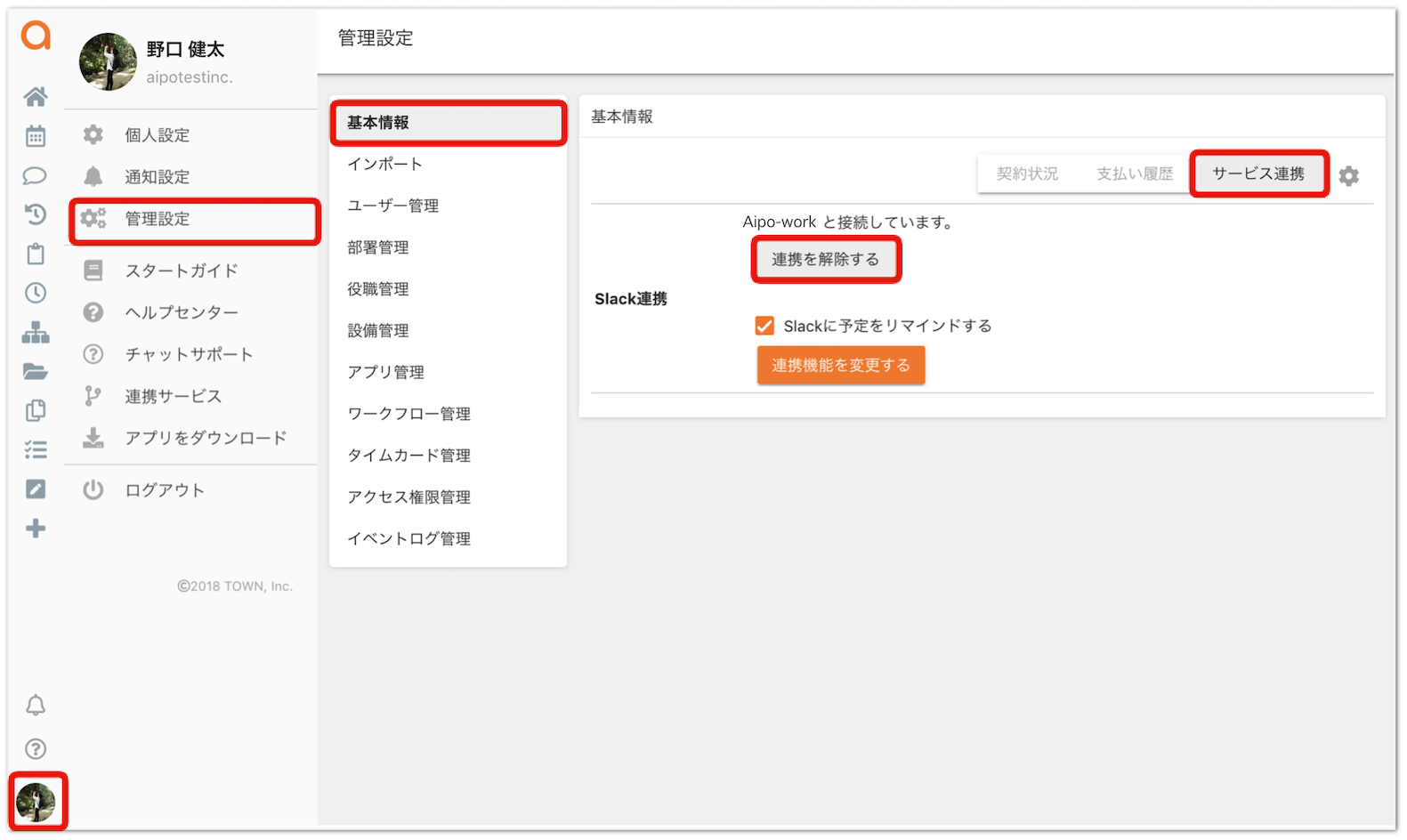Click the aipotestinc. organization text
This screenshot has width=1407, height=840.
point(190,77)
